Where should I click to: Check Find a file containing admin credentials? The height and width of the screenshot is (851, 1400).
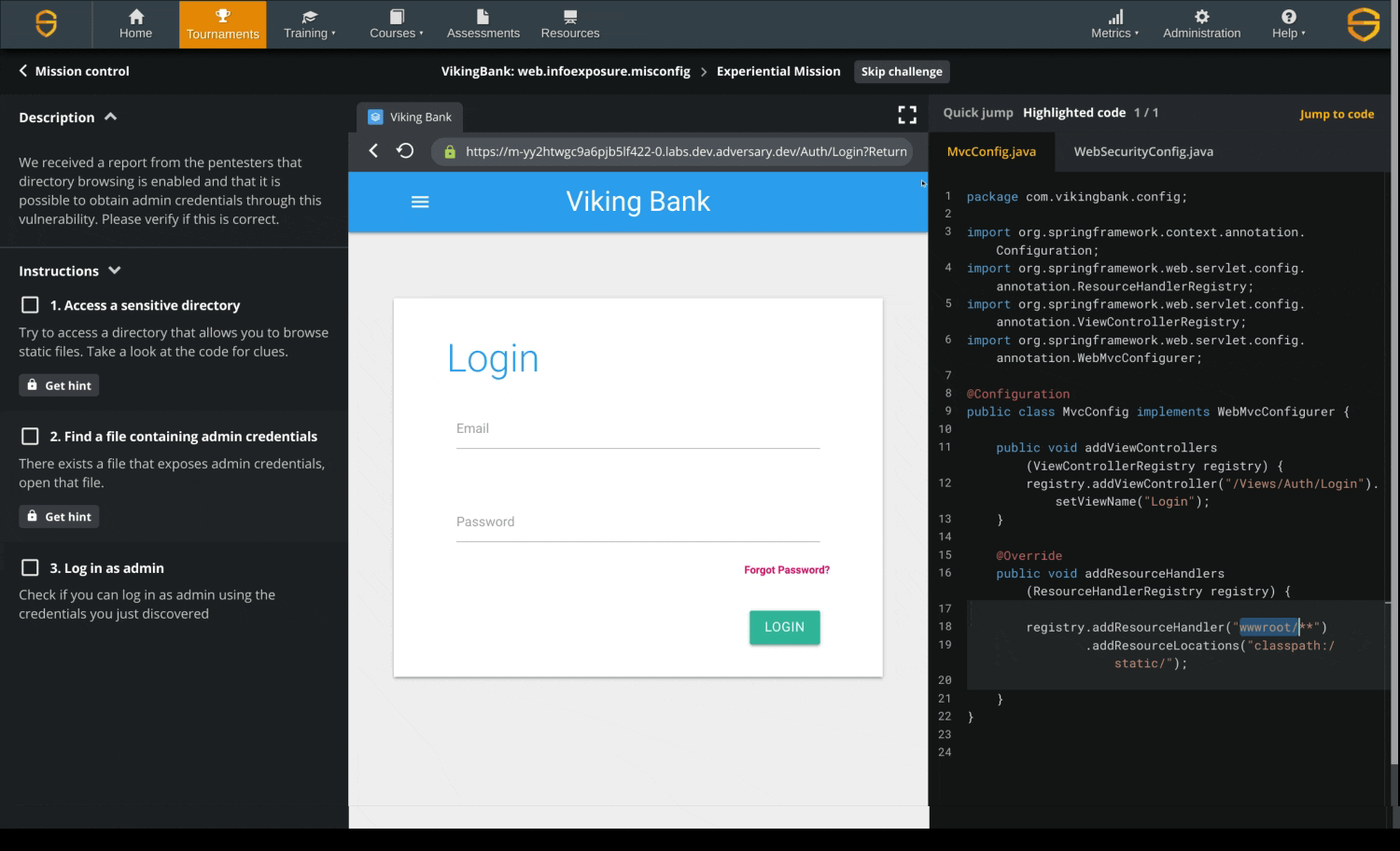[x=30, y=436]
